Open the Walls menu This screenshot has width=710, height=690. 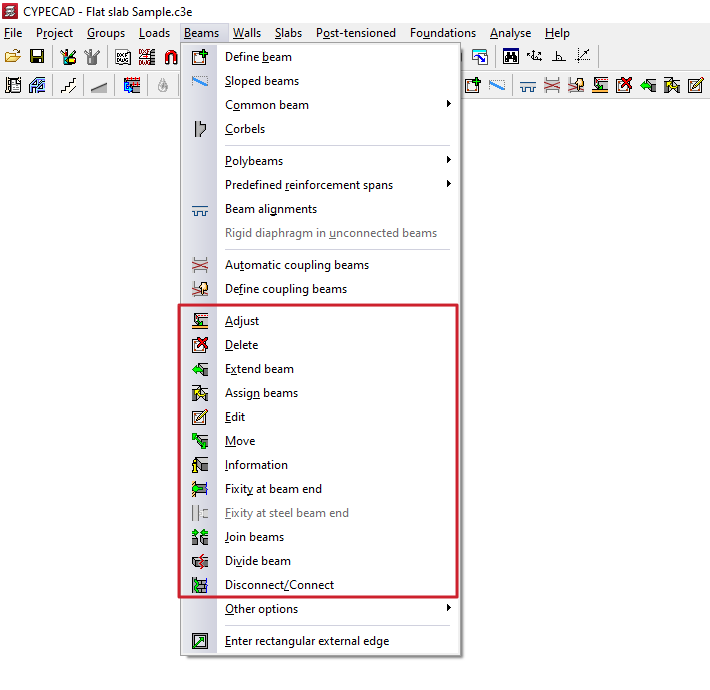[x=247, y=33]
